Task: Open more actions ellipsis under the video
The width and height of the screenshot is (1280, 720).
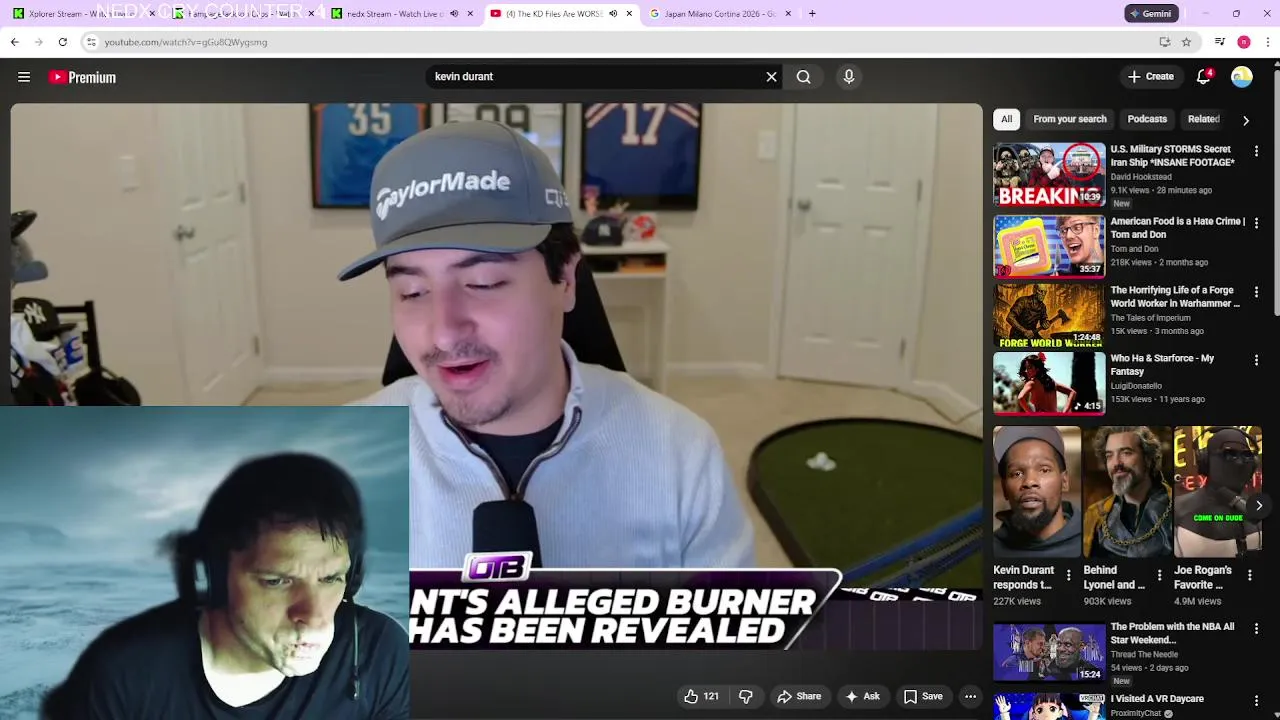Action: pyautogui.click(x=970, y=696)
